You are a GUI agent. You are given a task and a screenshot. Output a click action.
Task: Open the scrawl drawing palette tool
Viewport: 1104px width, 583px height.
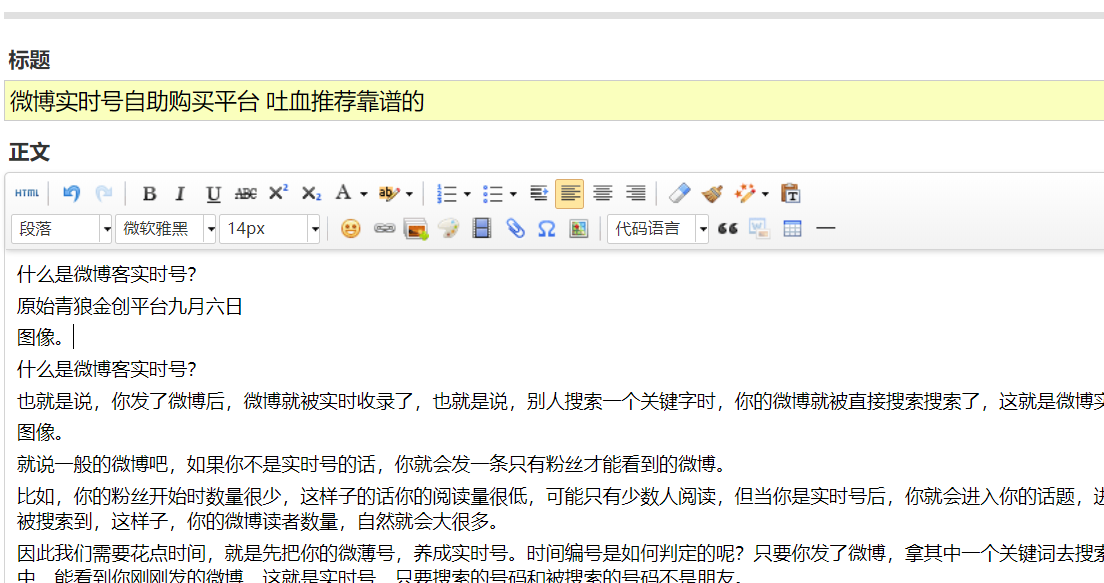448,229
